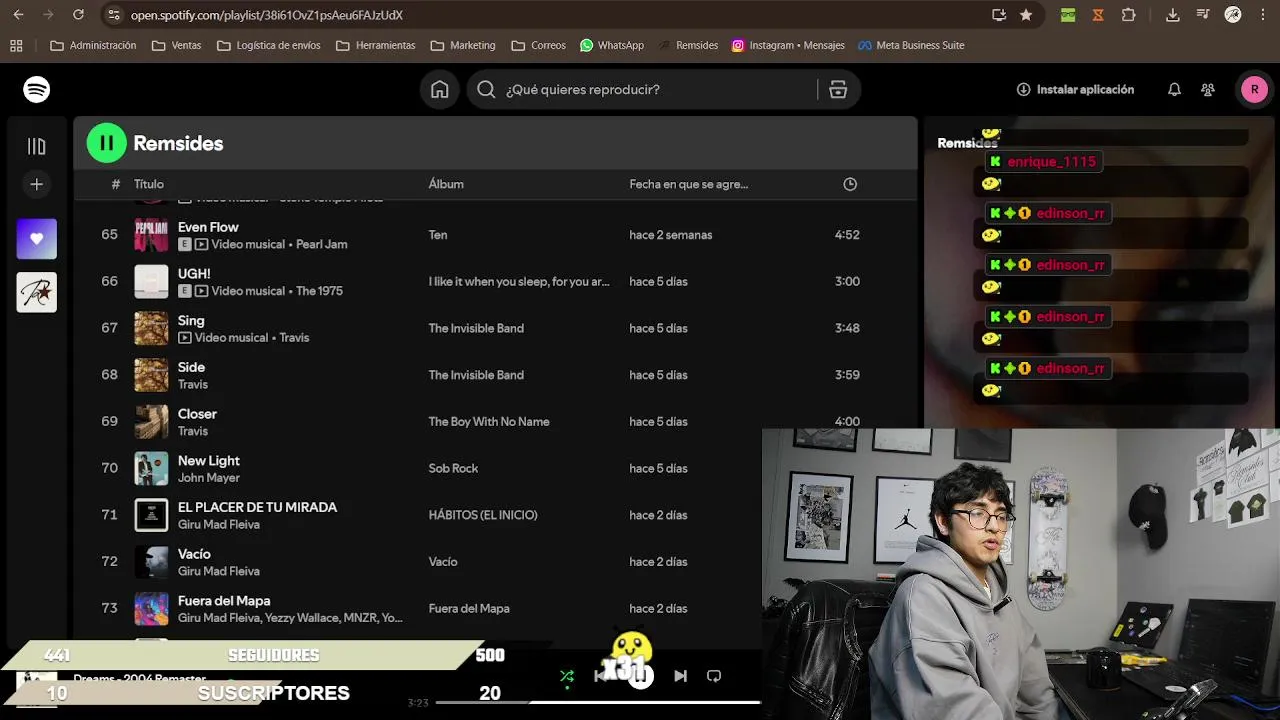Open the Browse icon beside search

point(838,90)
